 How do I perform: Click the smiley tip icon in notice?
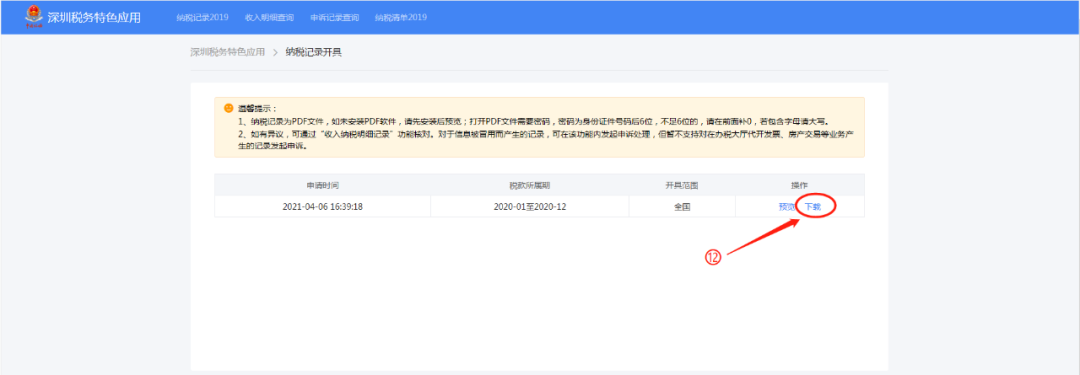(228, 108)
